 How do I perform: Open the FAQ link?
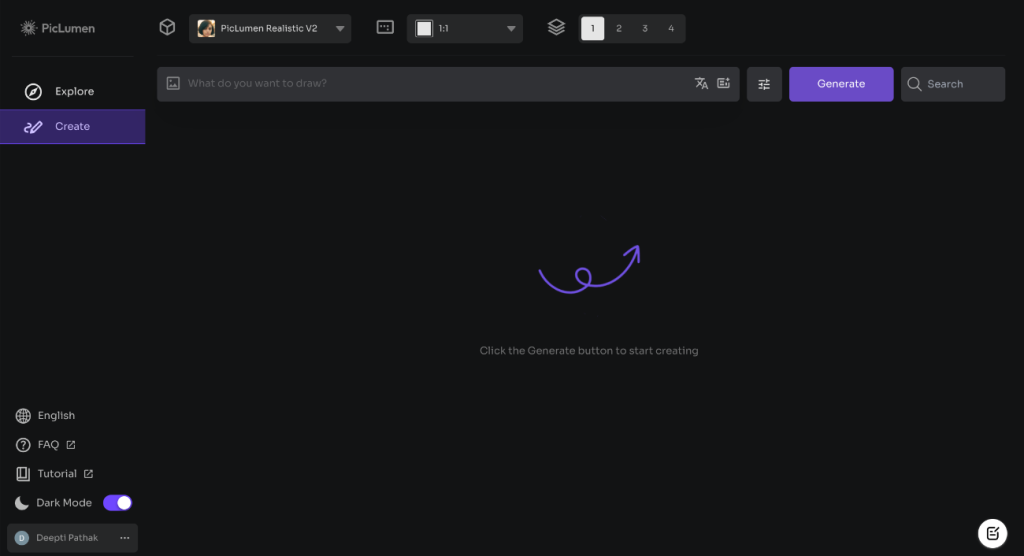click(48, 445)
